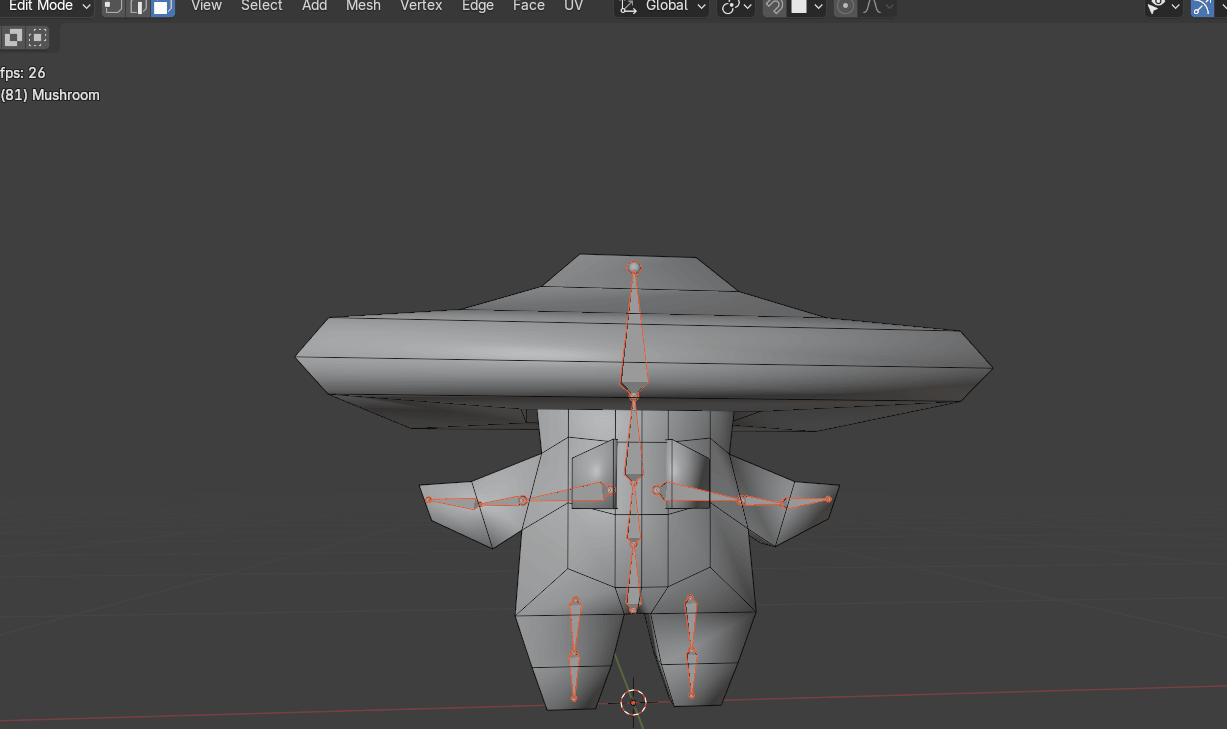Toggle the snap magnet
Viewport: 1227px width, 729px height.
click(773, 7)
